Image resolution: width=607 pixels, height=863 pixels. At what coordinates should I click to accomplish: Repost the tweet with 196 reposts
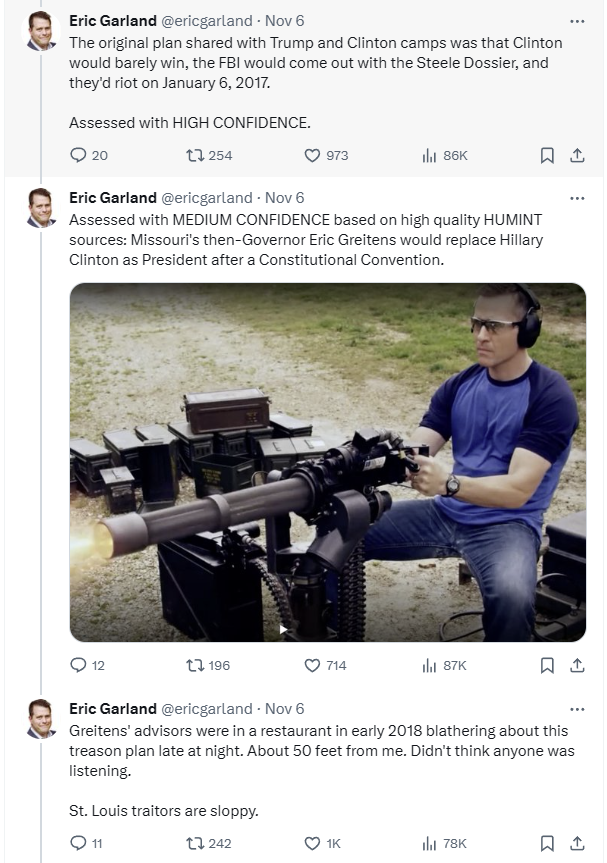pos(208,665)
